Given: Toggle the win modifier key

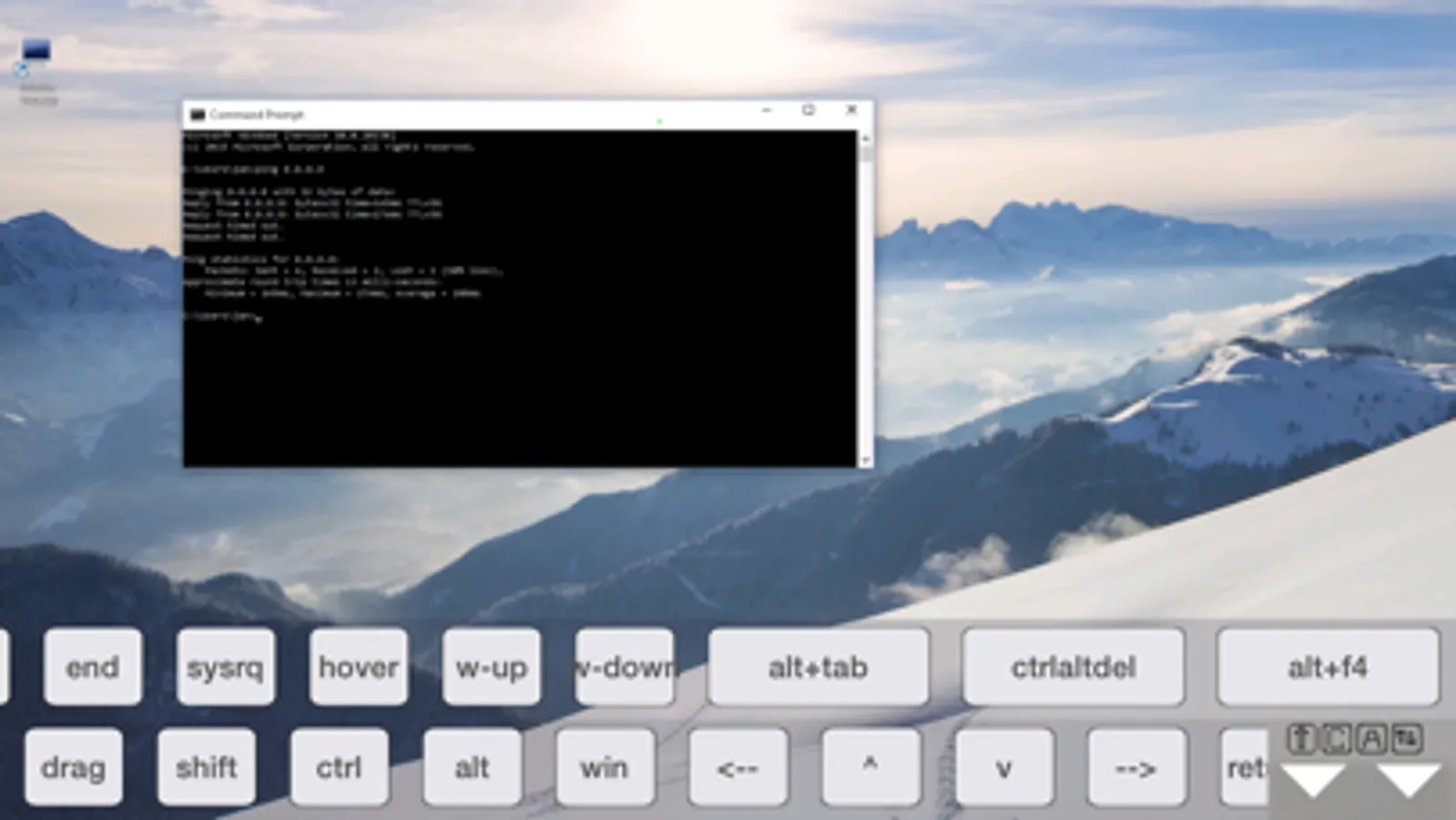Looking at the screenshot, I should [606, 767].
